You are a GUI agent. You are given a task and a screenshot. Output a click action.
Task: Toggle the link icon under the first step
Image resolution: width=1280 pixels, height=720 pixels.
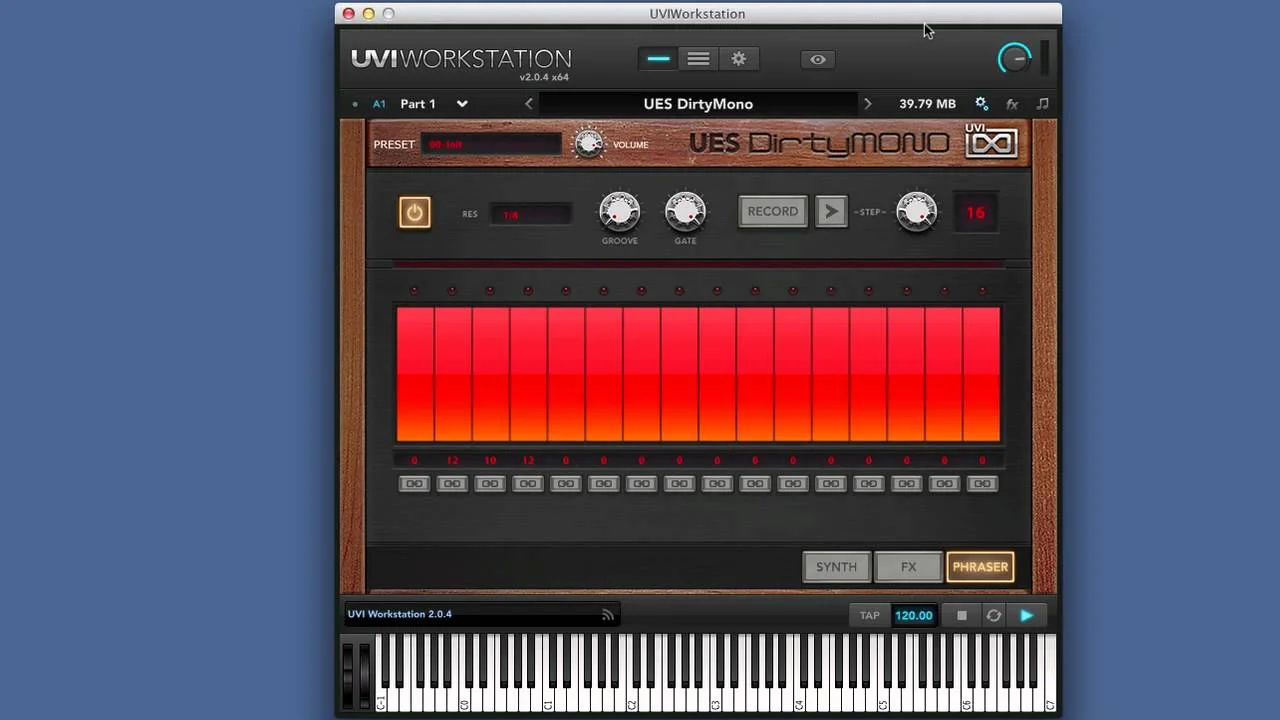[x=414, y=483]
